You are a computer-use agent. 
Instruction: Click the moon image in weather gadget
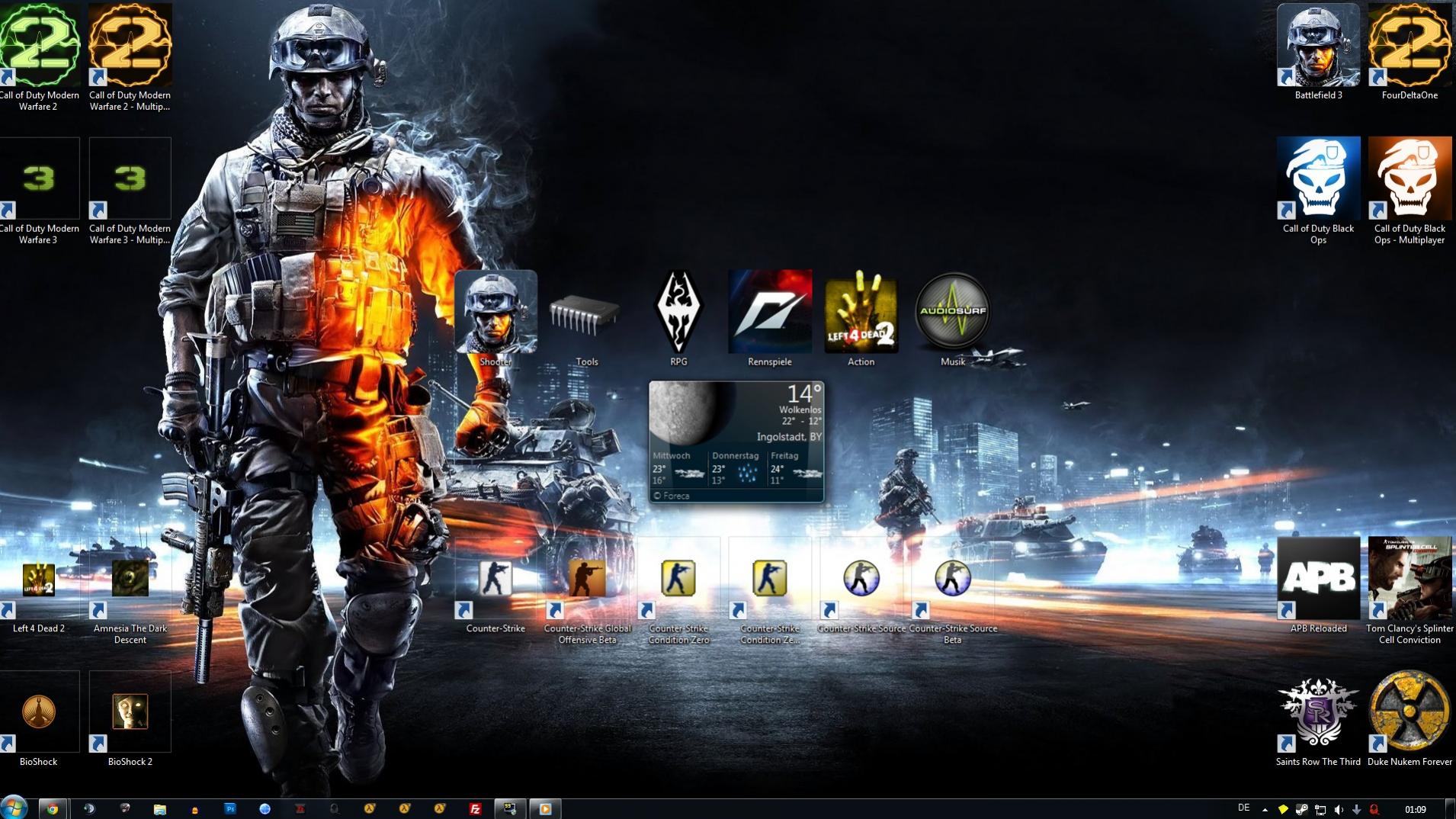click(691, 413)
